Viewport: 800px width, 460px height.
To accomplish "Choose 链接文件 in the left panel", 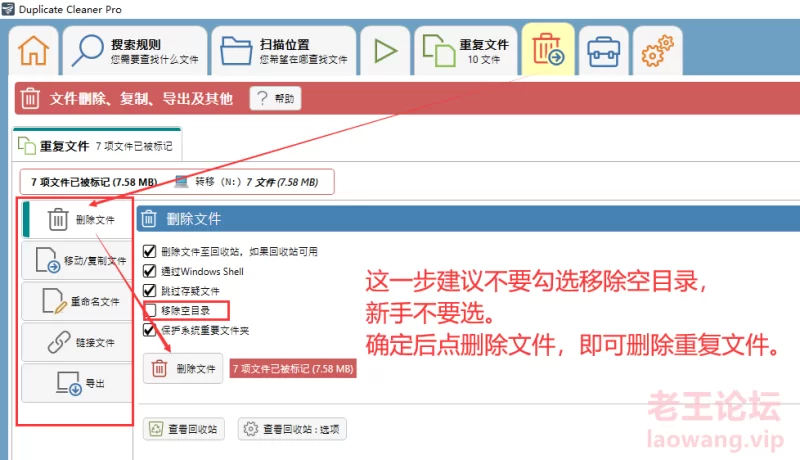I will click(78, 342).
